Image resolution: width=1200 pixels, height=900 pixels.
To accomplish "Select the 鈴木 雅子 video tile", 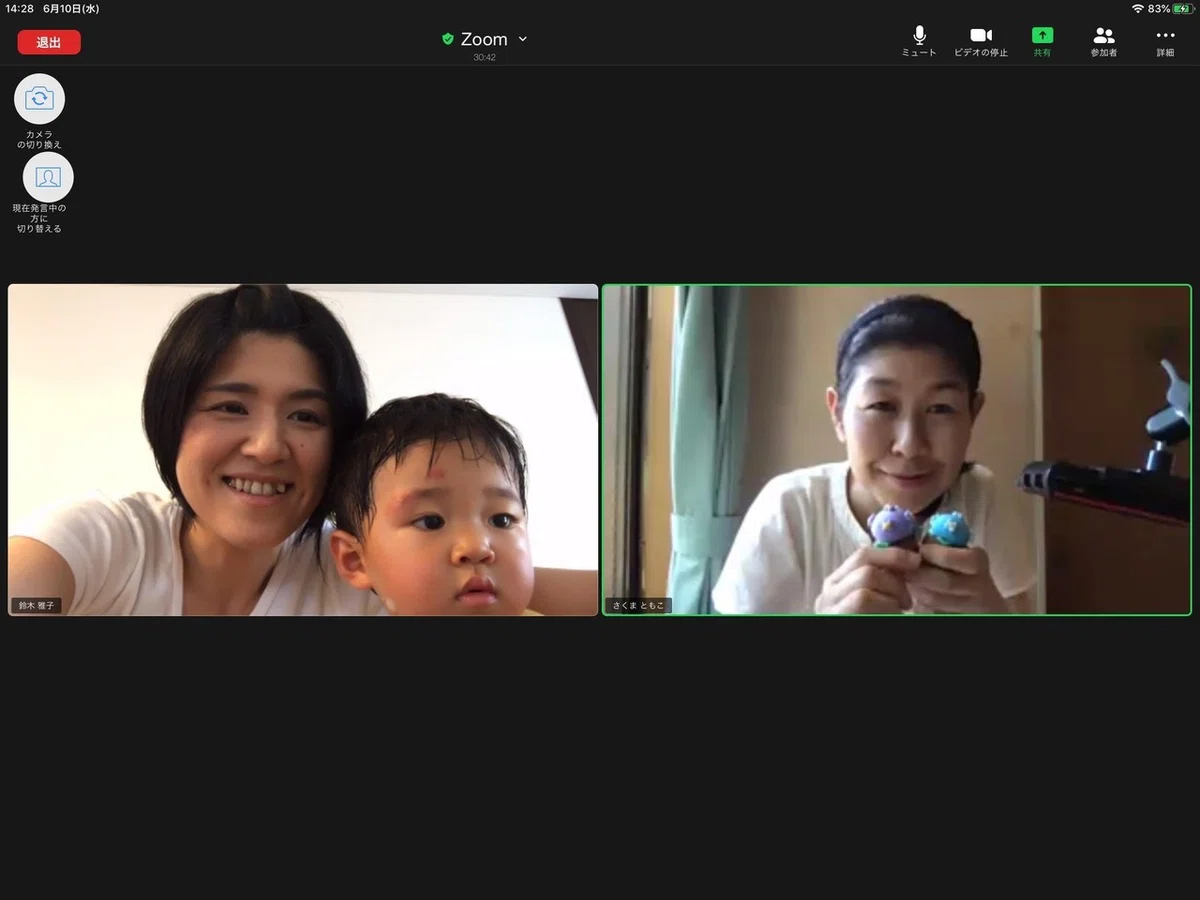I will [303, 450].
